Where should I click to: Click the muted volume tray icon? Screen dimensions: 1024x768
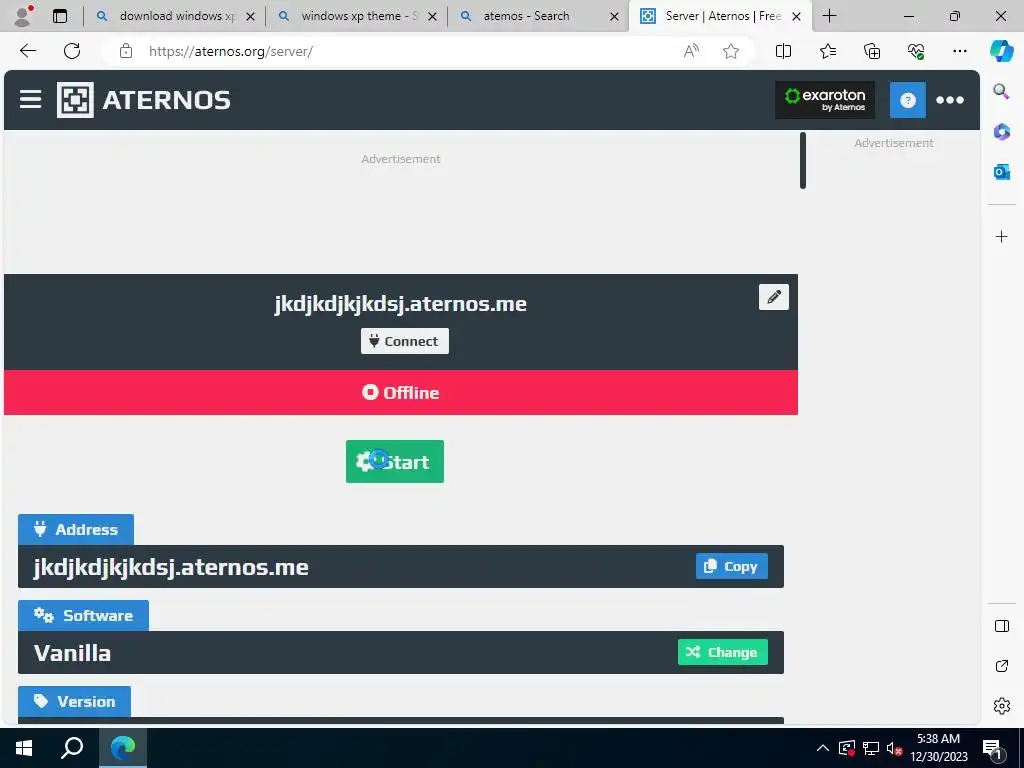click(894, 748)
